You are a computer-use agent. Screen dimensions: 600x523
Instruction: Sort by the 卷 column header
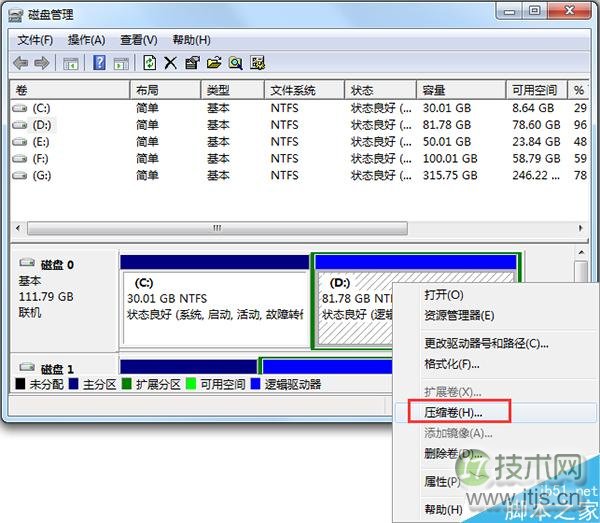[x=70, y=90]
